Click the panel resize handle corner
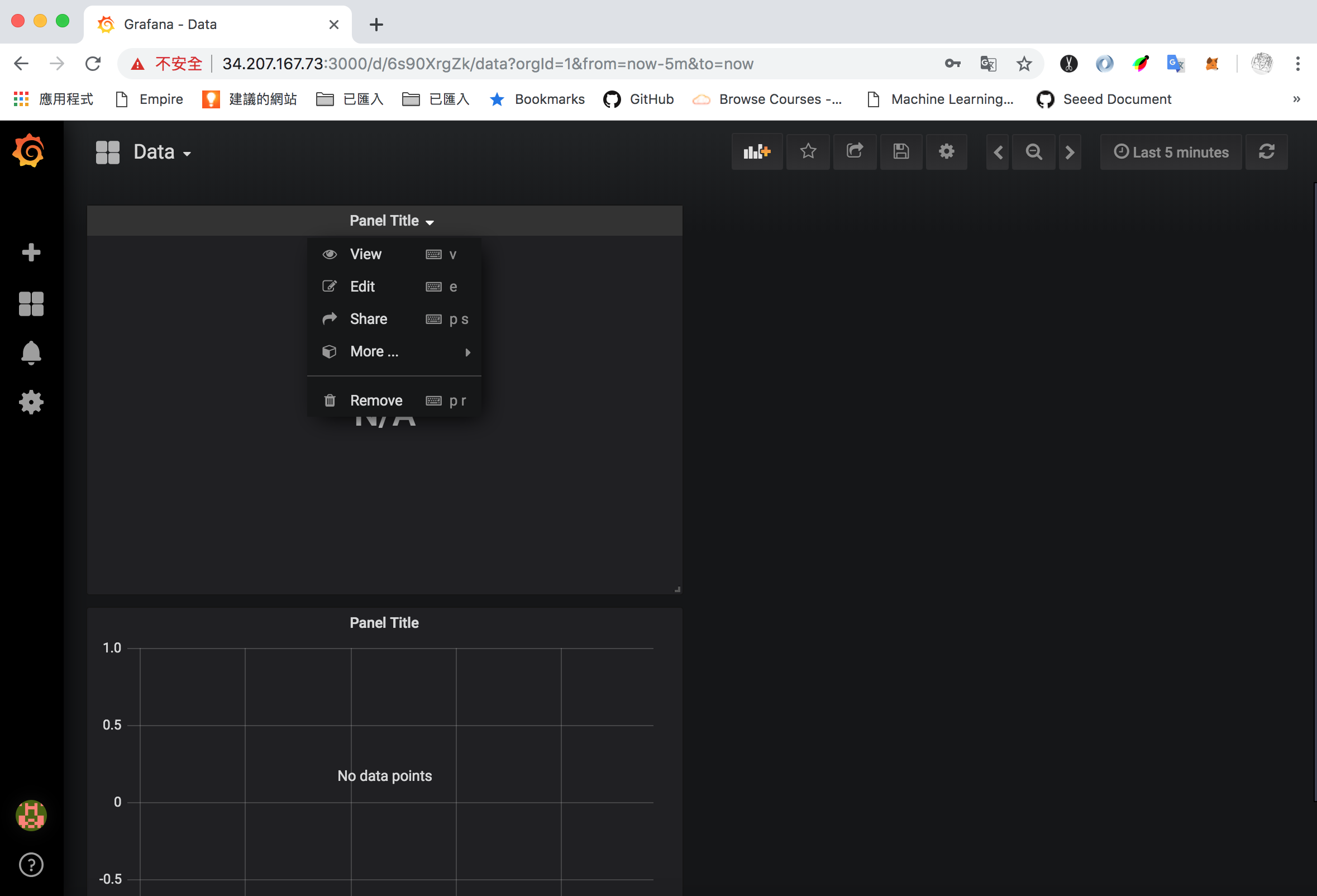1317x896 pixels. click(x=676, y=589)
